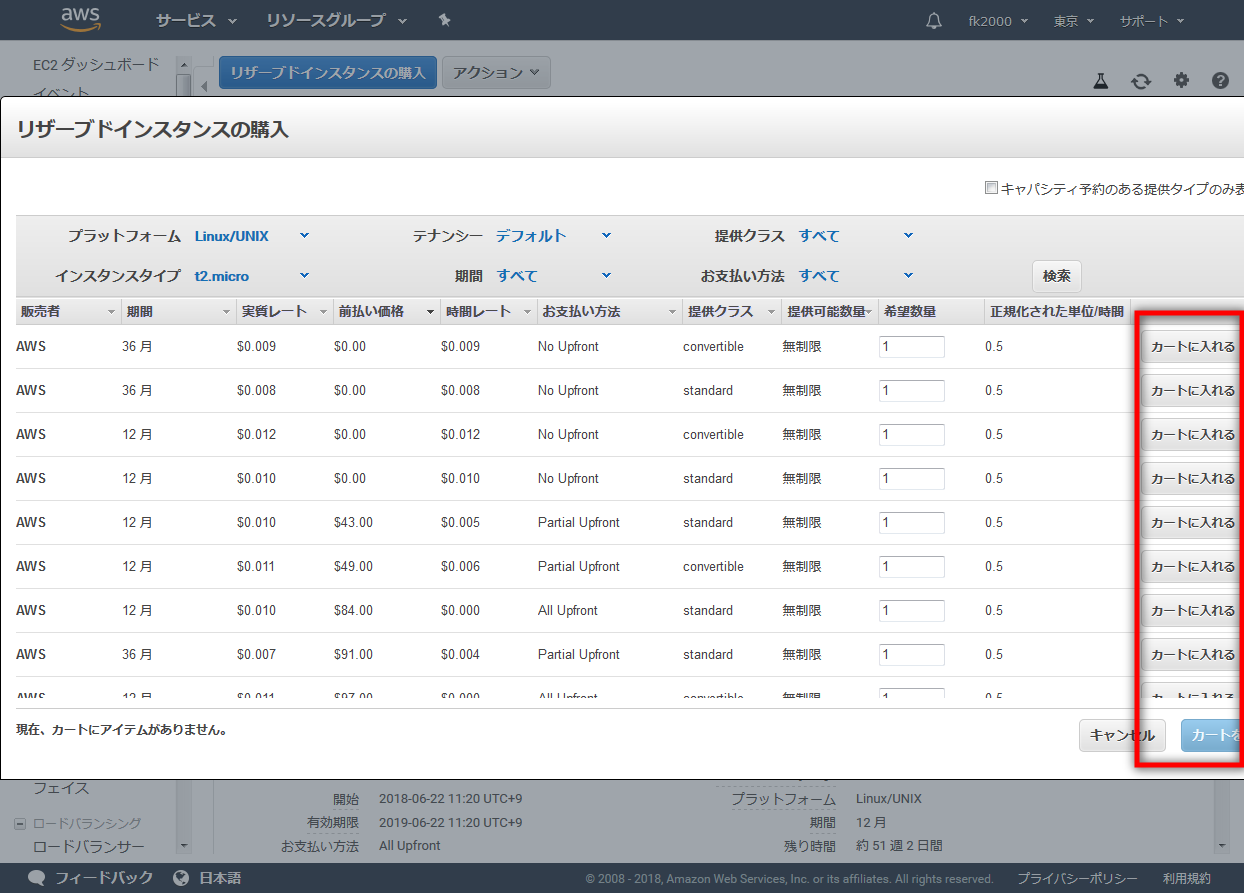
Task: Sort by 販売者 column header
Action: pyautogui.click(x=66, y=312)
